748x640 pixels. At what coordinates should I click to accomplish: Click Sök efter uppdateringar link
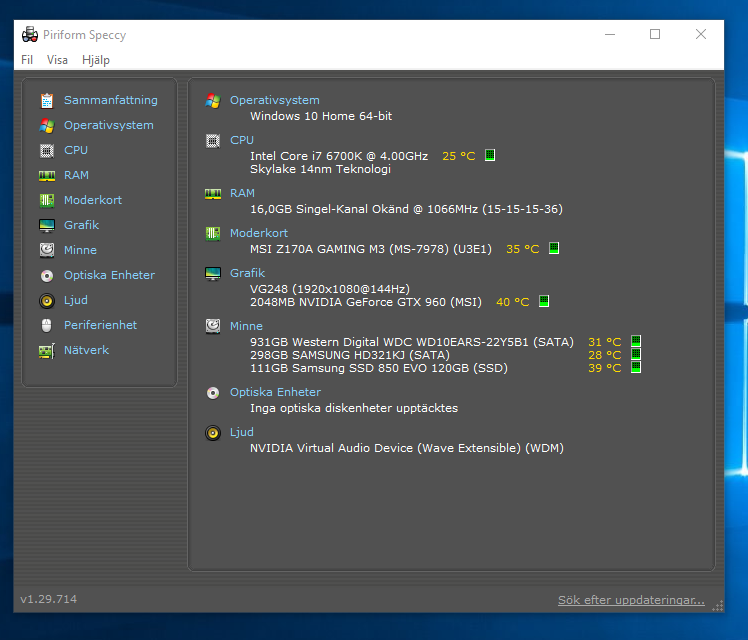(631, 600)
